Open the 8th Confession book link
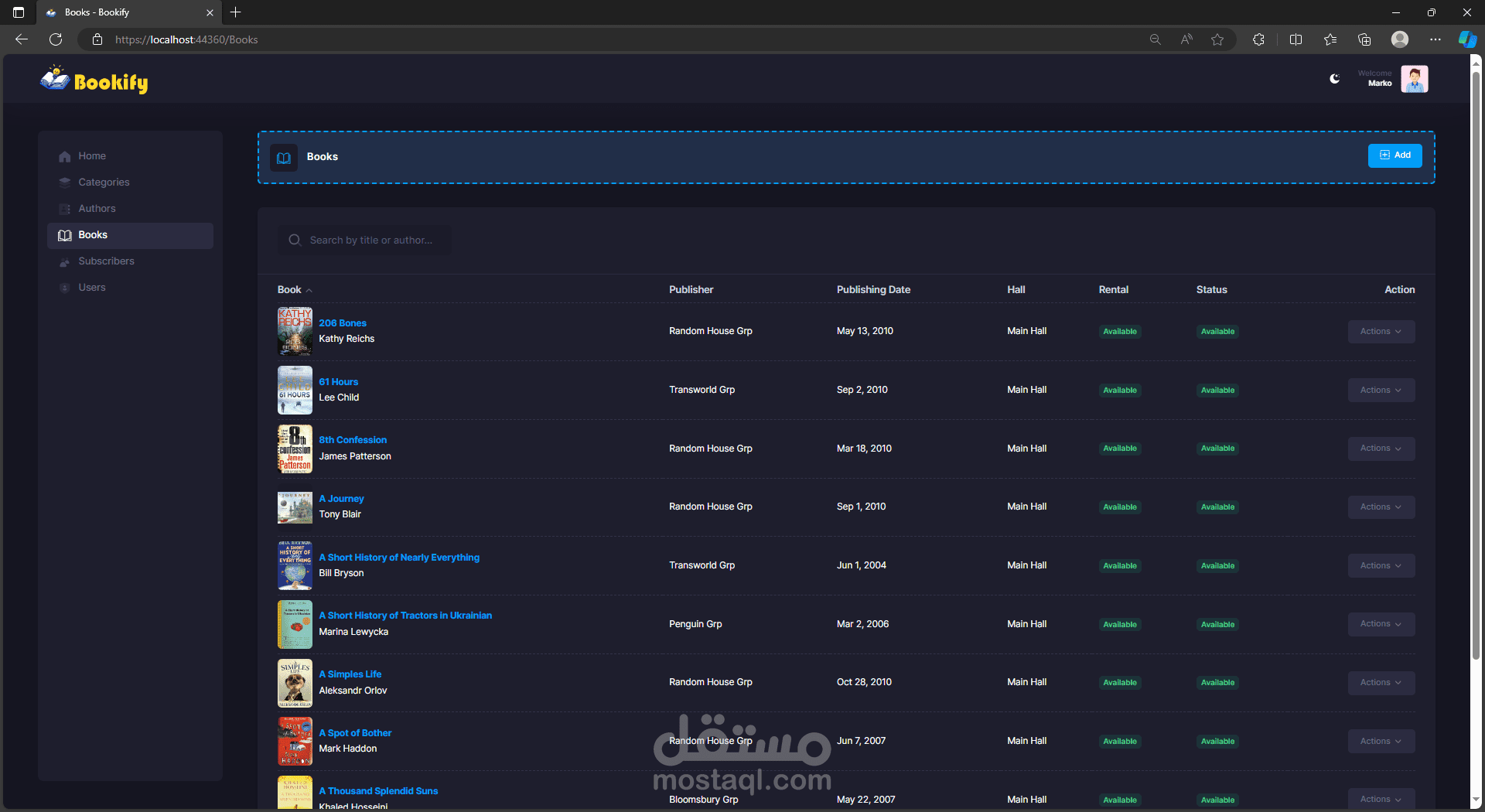Image resolution: width=1485 pixels, height=812 pixels. pyautogui.click(x=353, y=440)
